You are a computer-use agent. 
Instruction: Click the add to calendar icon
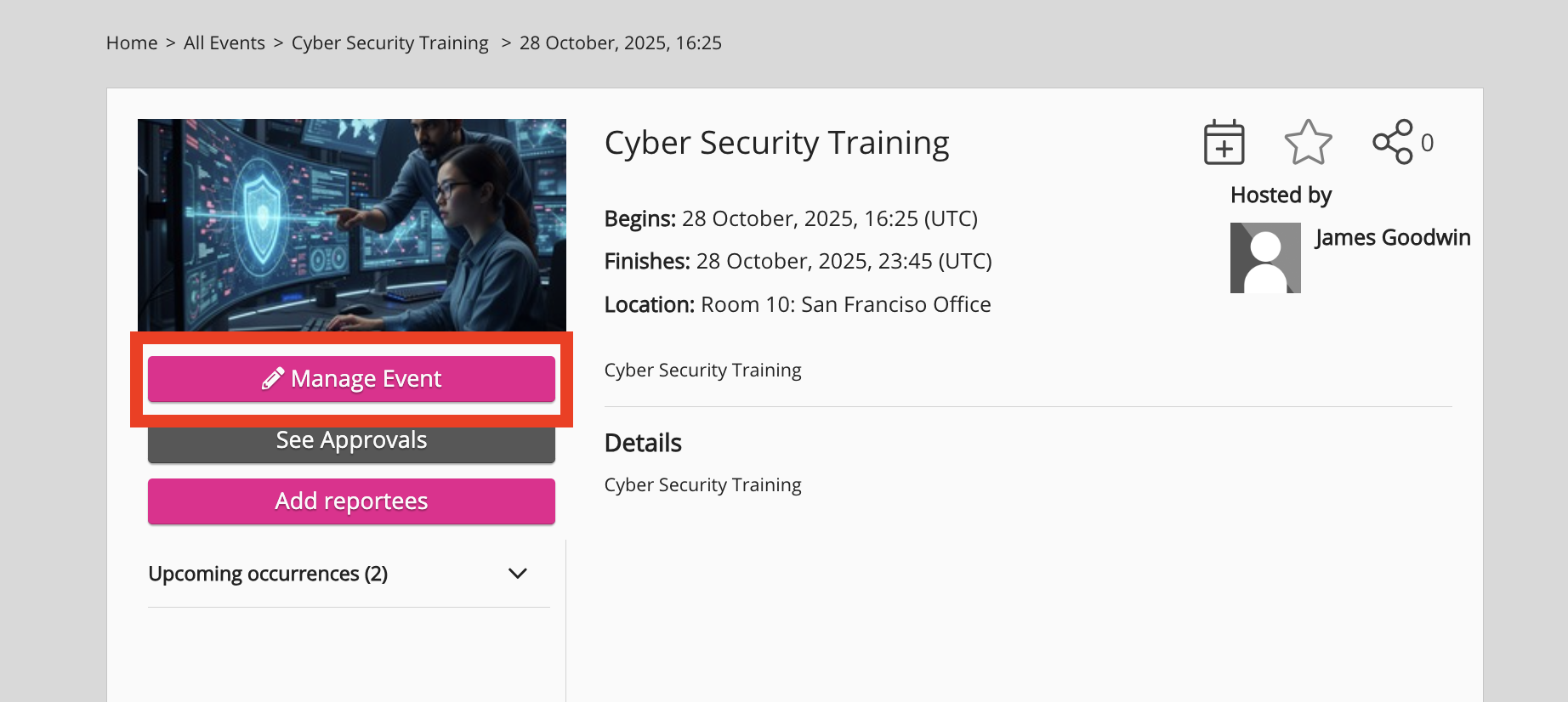1224,142
